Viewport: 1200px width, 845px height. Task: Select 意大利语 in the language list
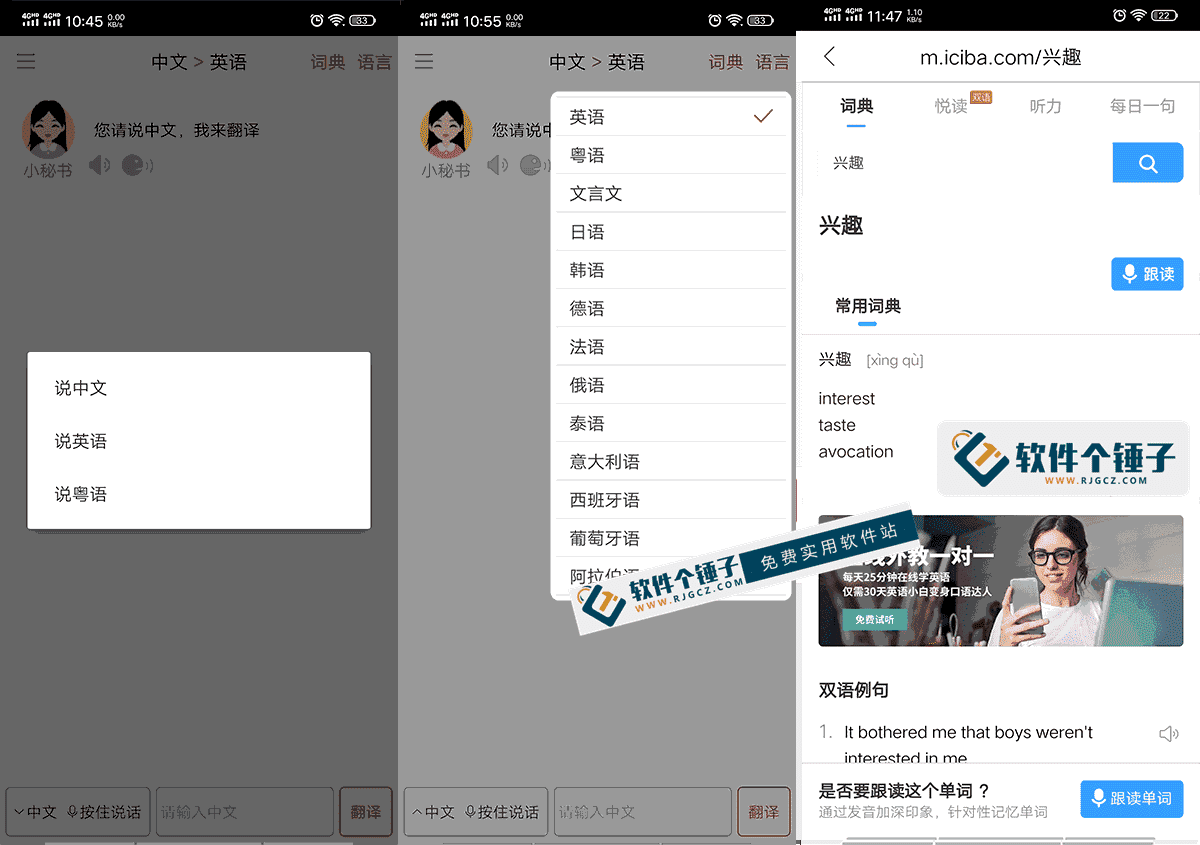point(671,462)
